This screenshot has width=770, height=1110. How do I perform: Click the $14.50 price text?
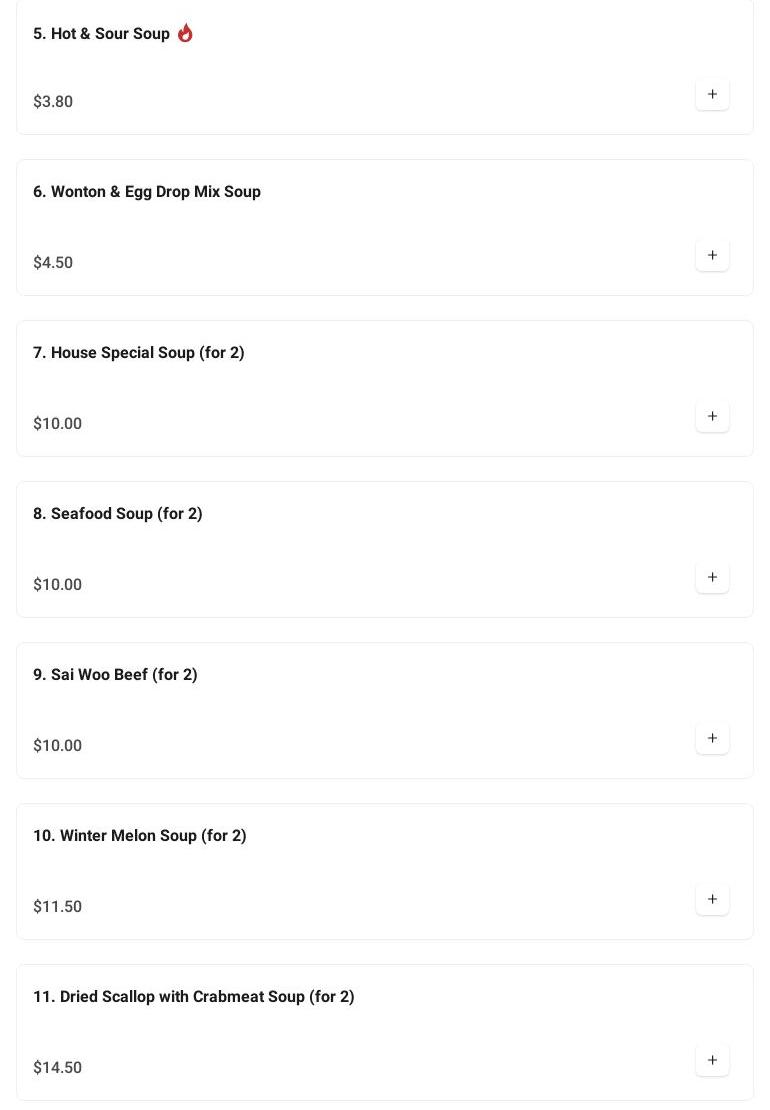[x=57, y=1068]
